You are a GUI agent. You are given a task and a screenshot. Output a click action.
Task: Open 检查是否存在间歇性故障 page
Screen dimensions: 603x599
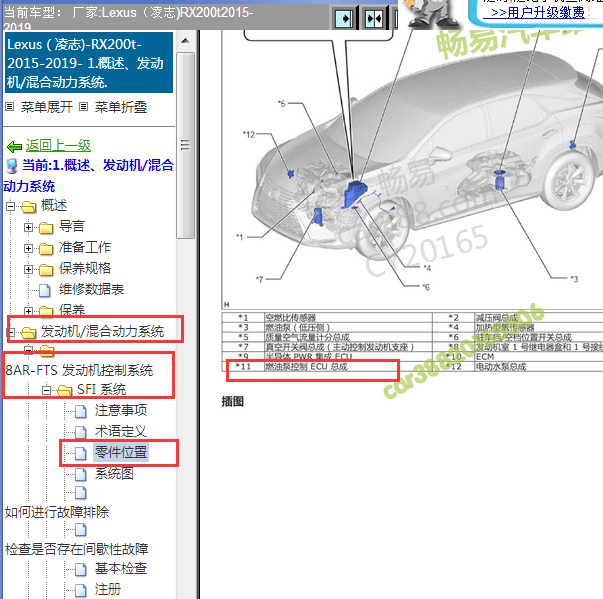click(77, 549)
